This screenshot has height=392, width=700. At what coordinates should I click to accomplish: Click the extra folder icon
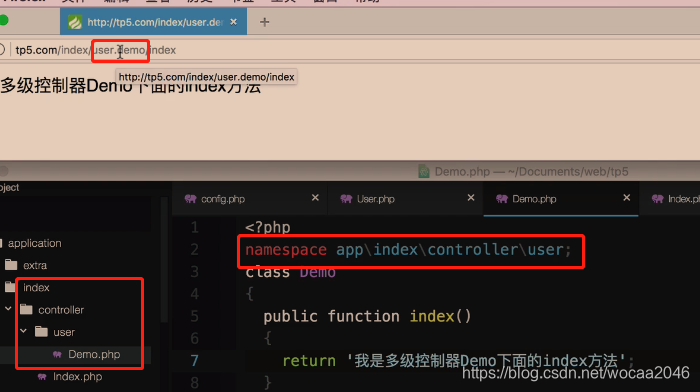(11, 265)
